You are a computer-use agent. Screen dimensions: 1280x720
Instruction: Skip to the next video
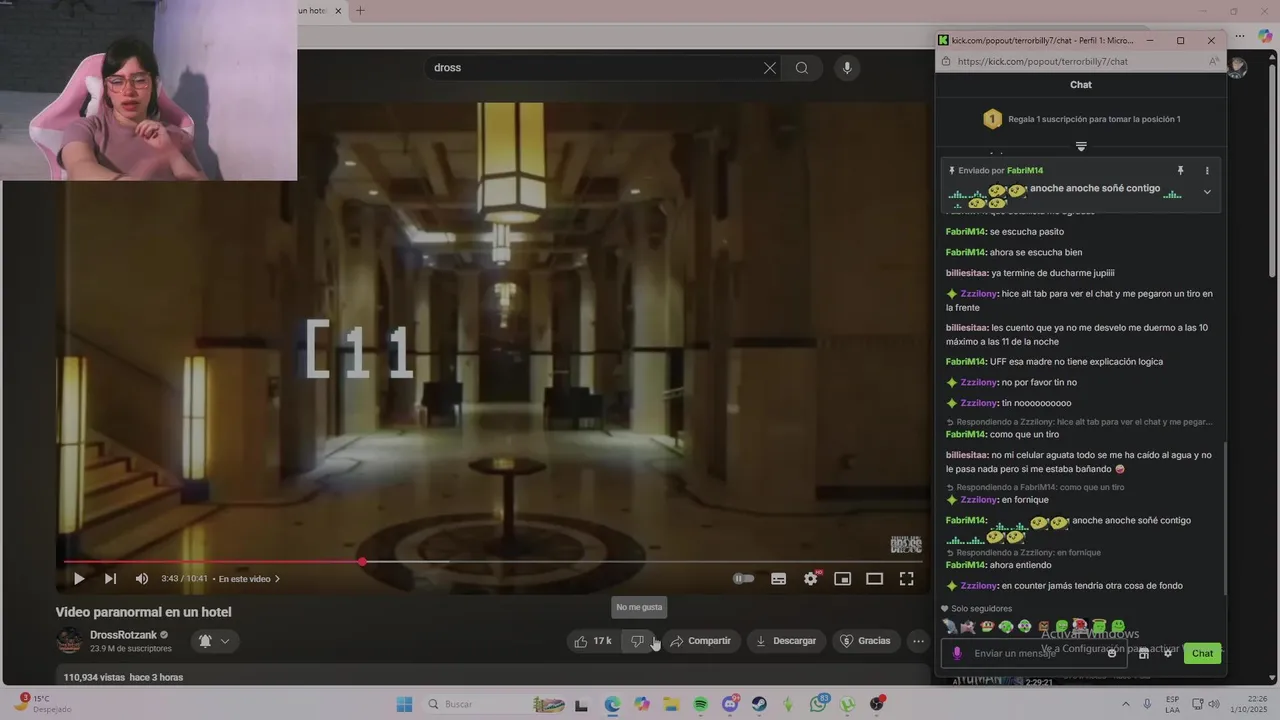tap(110, 578)
